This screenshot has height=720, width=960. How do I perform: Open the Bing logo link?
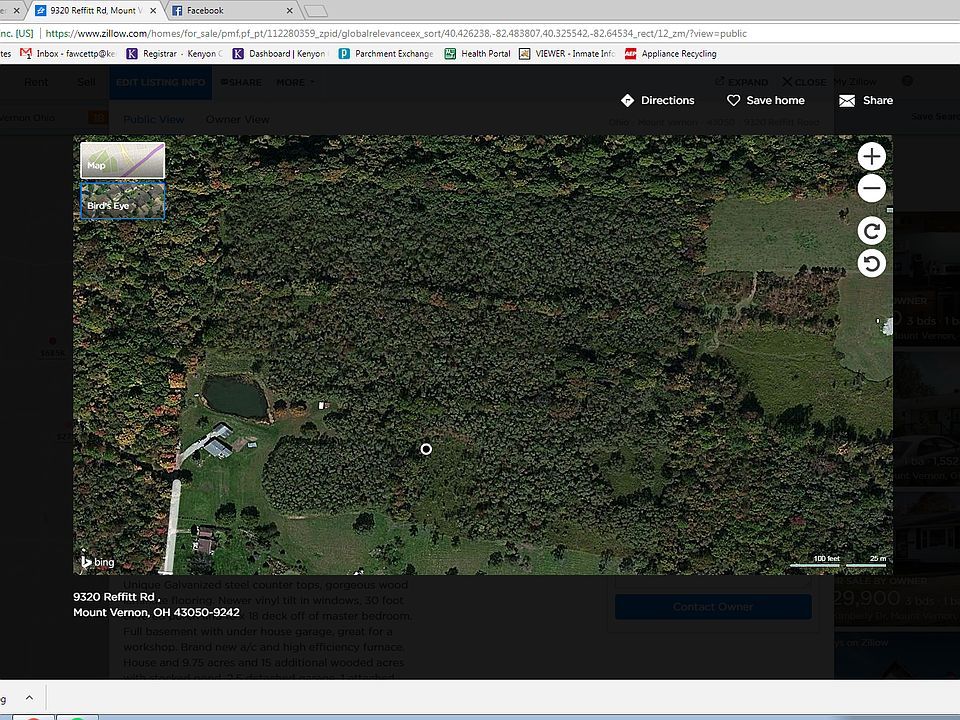(98, 561)
